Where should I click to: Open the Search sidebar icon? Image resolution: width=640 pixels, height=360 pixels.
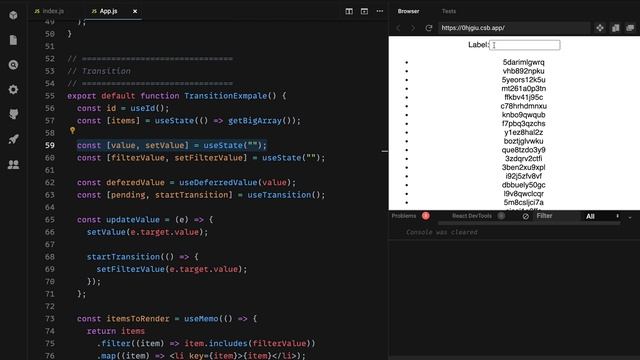click(x=13, y=65)
